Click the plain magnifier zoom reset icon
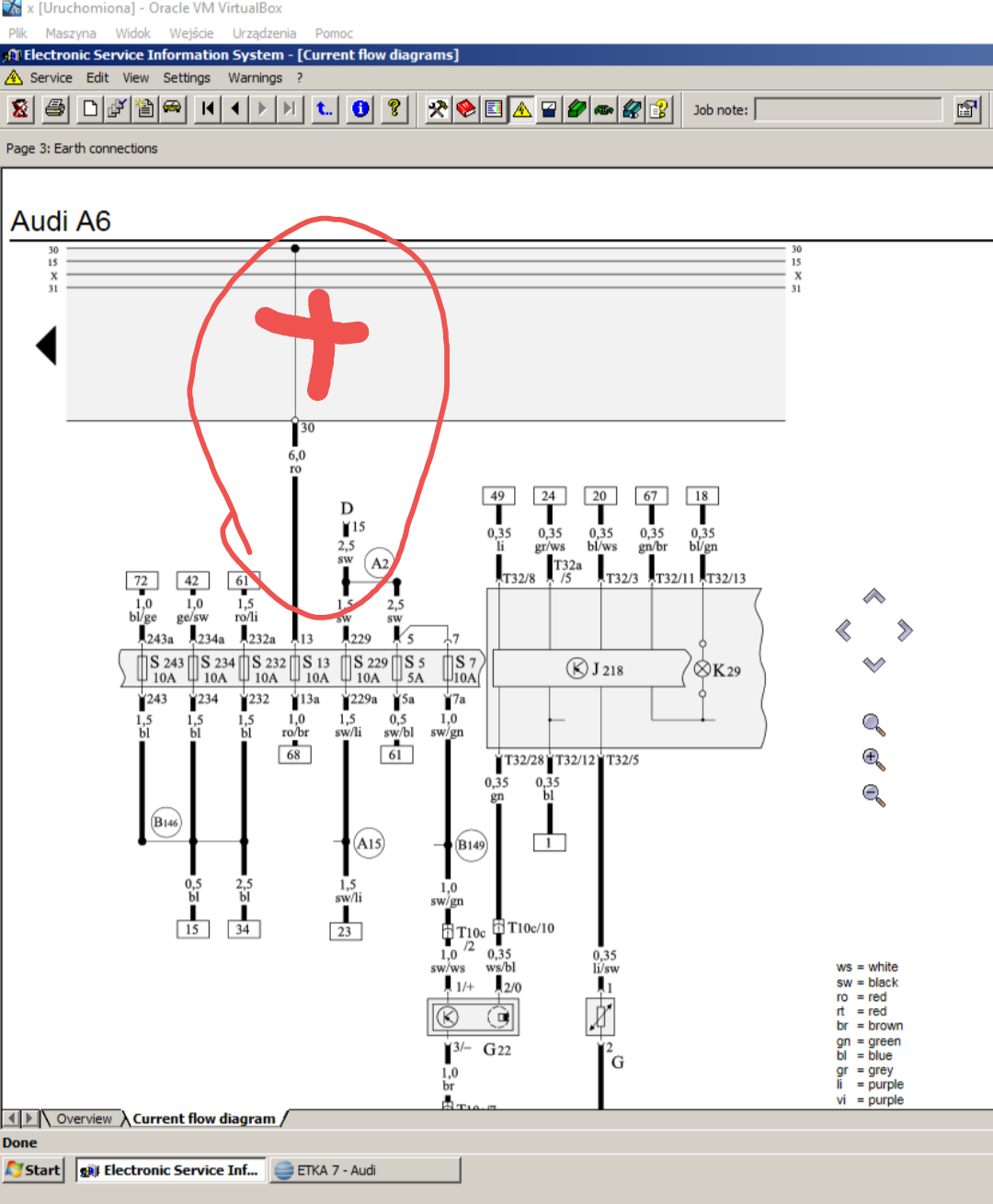The image size is (993, 1204). [x=874, y=725]
